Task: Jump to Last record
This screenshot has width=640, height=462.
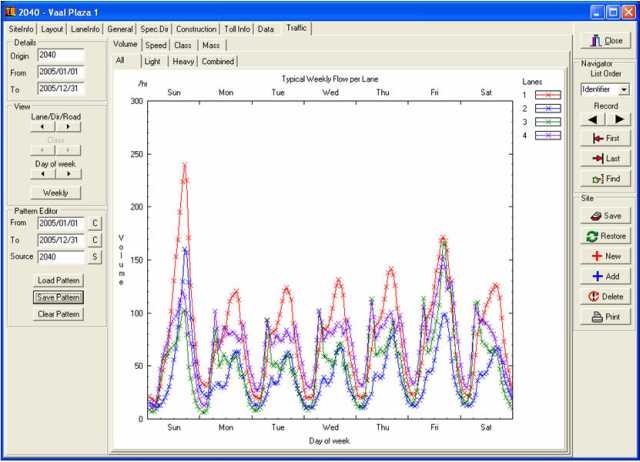Action: (x=606, y=158)
